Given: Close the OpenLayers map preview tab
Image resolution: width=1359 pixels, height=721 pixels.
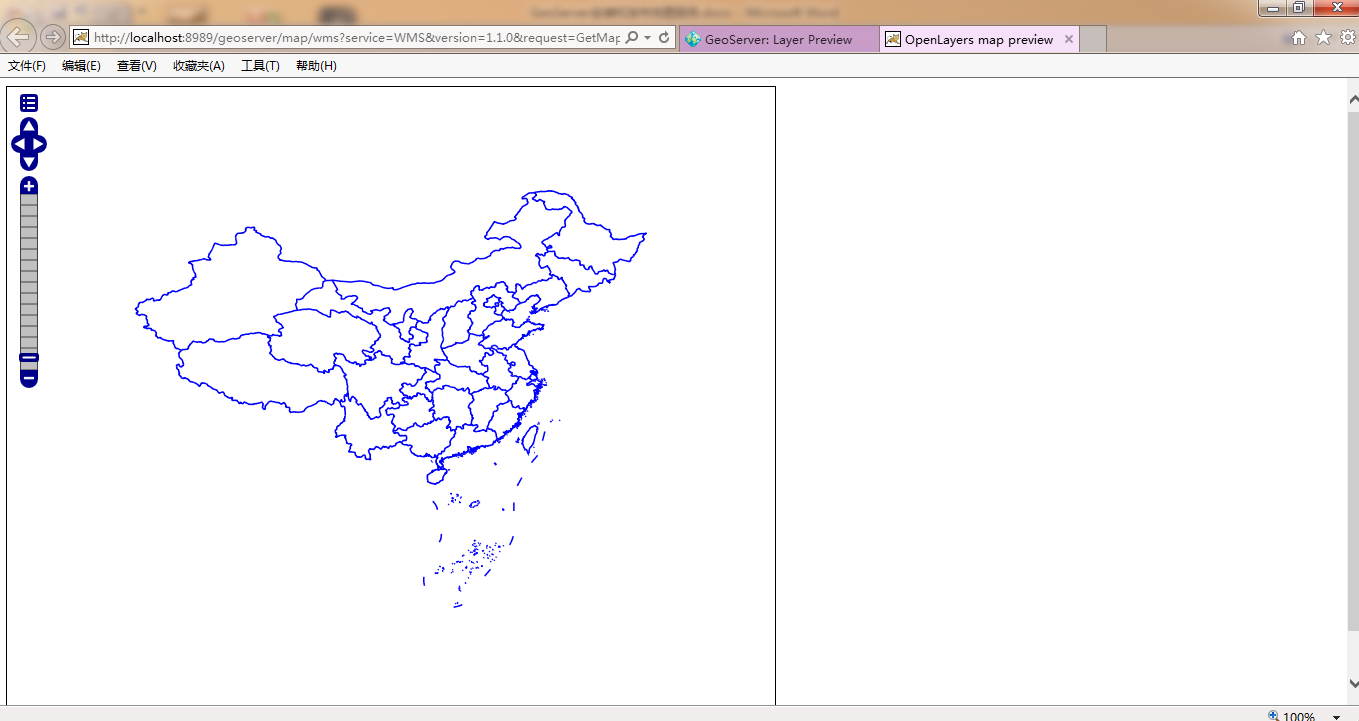Looking at the screenshot, I should pos(1069,40).
